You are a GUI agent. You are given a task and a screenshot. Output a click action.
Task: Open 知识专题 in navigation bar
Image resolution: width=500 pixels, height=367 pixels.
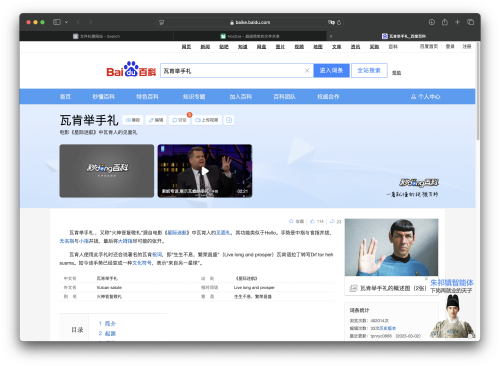pos(194,97)
